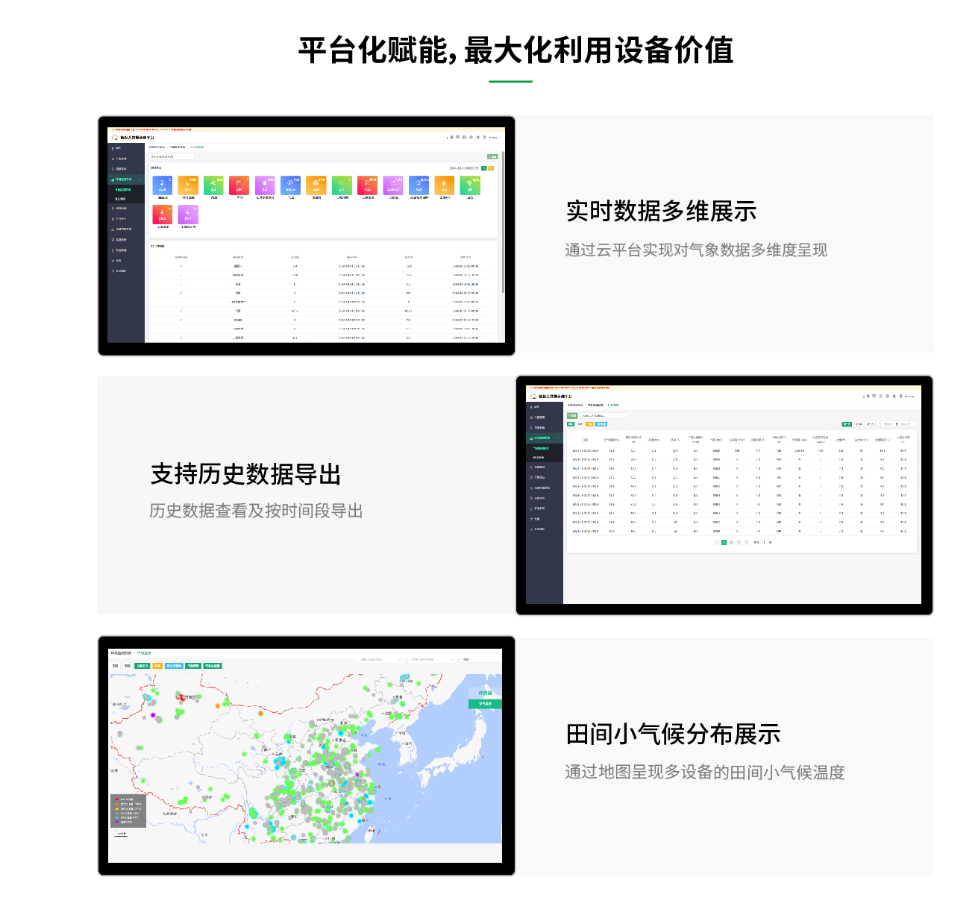Click the small green button beside the dashboard date
Viewport: 962px width, 903px height.
tap(484, 168)
